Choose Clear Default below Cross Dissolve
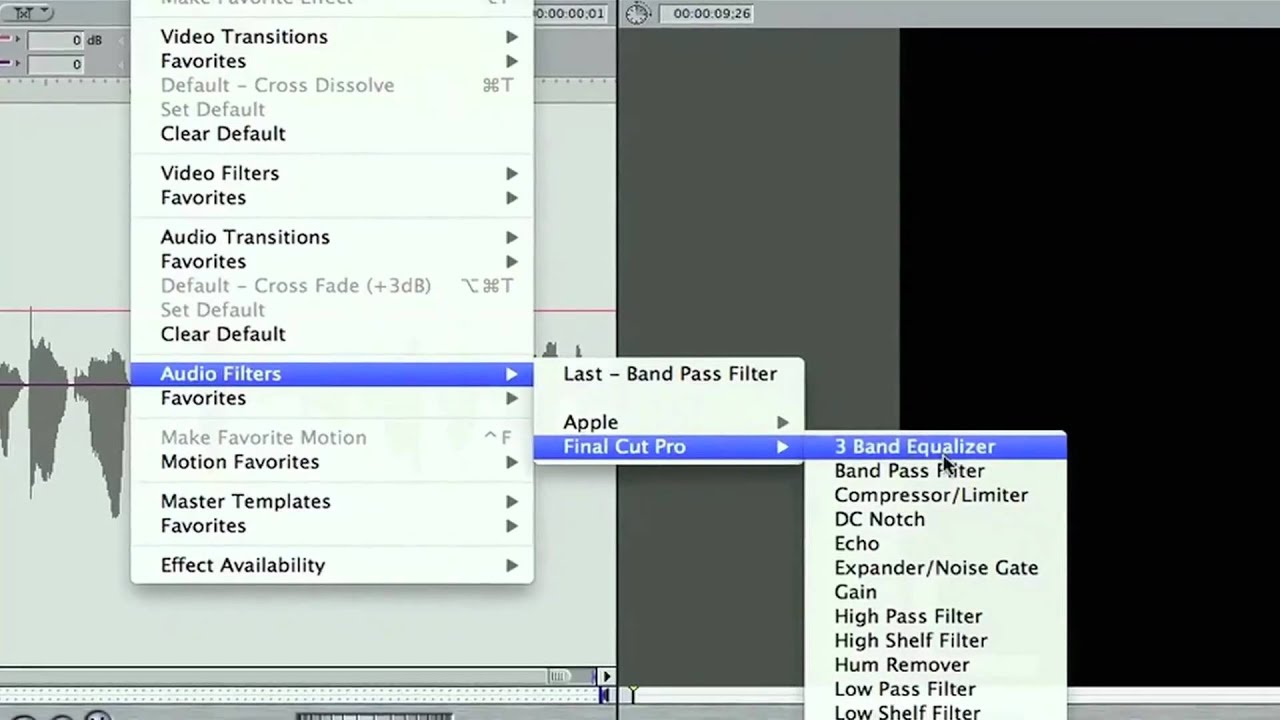The height and width of the screenshot is (720, 1280). tap(332, 134)
